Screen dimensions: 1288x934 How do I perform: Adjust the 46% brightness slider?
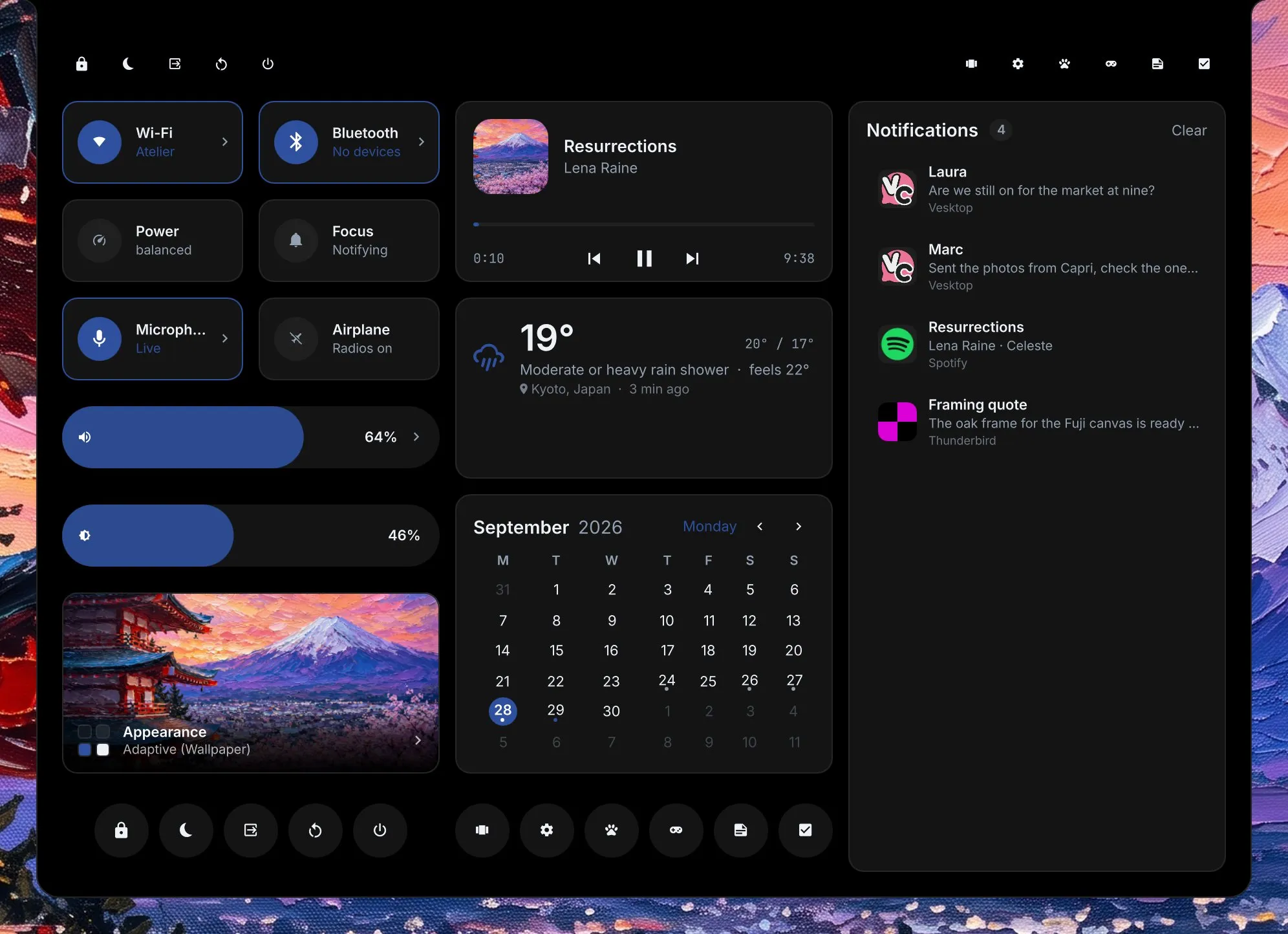click(251, 536)
